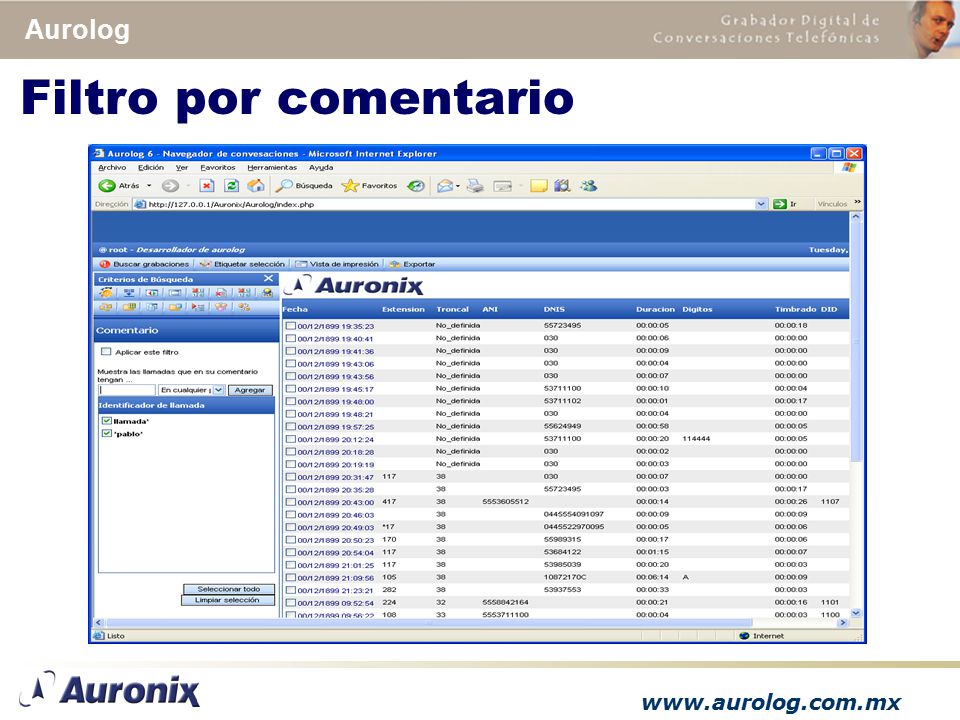Select the yellow lightbulb user filter icon

pos(267,293)
